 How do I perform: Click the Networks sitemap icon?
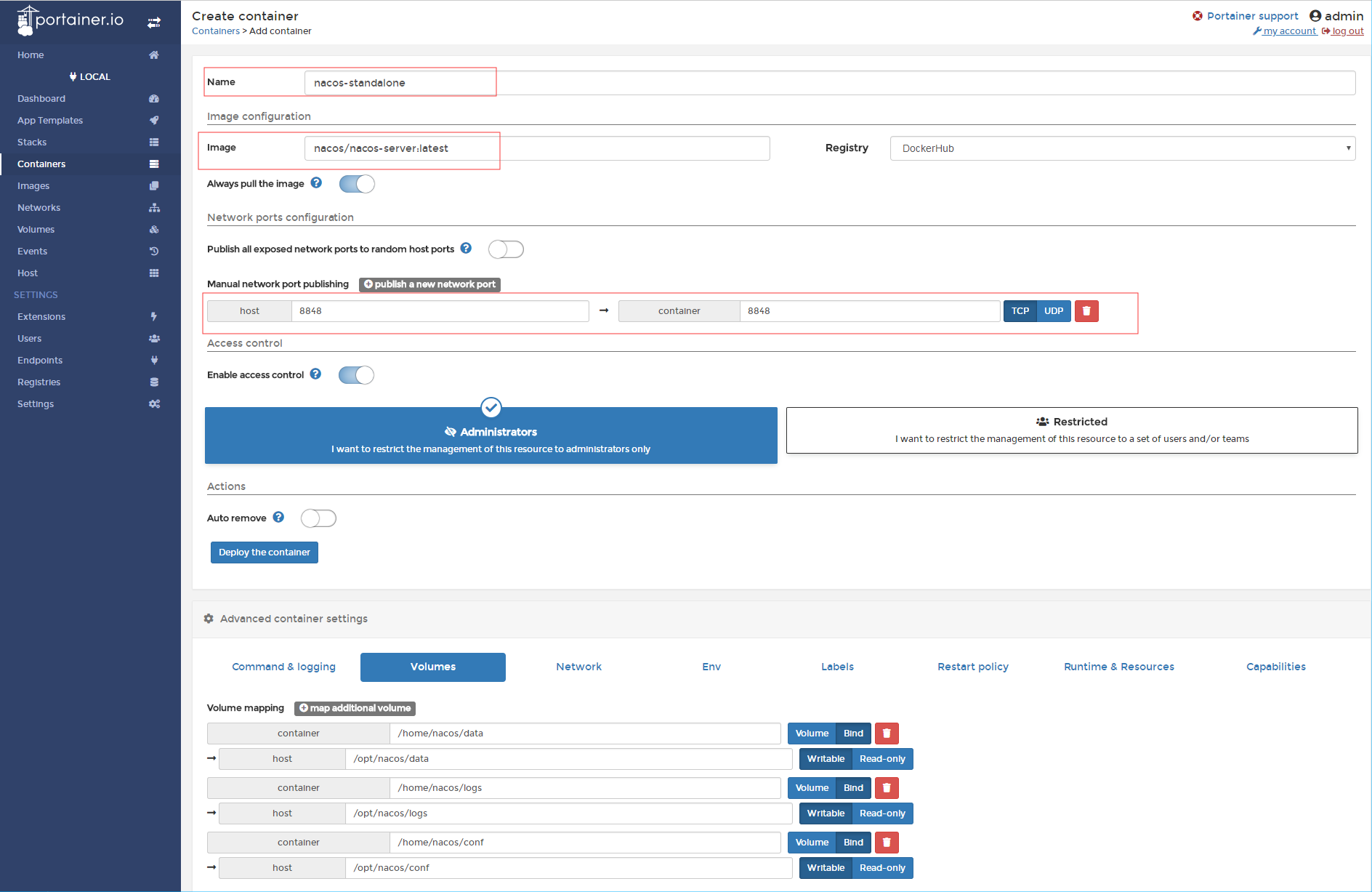(x=154, y=208)
